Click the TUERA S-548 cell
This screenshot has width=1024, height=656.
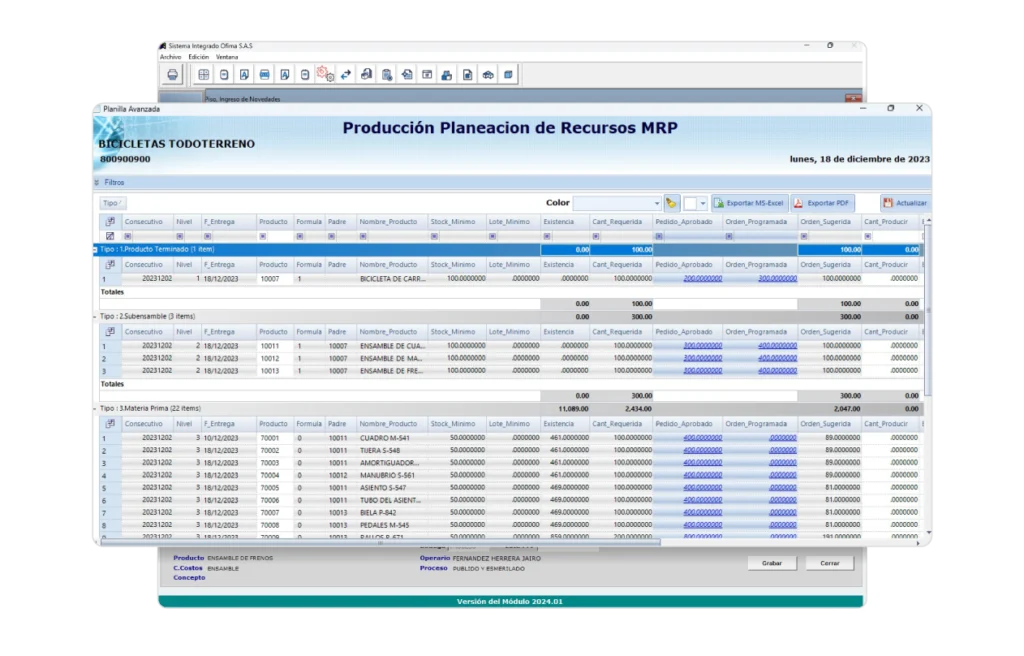coord(392,451)
